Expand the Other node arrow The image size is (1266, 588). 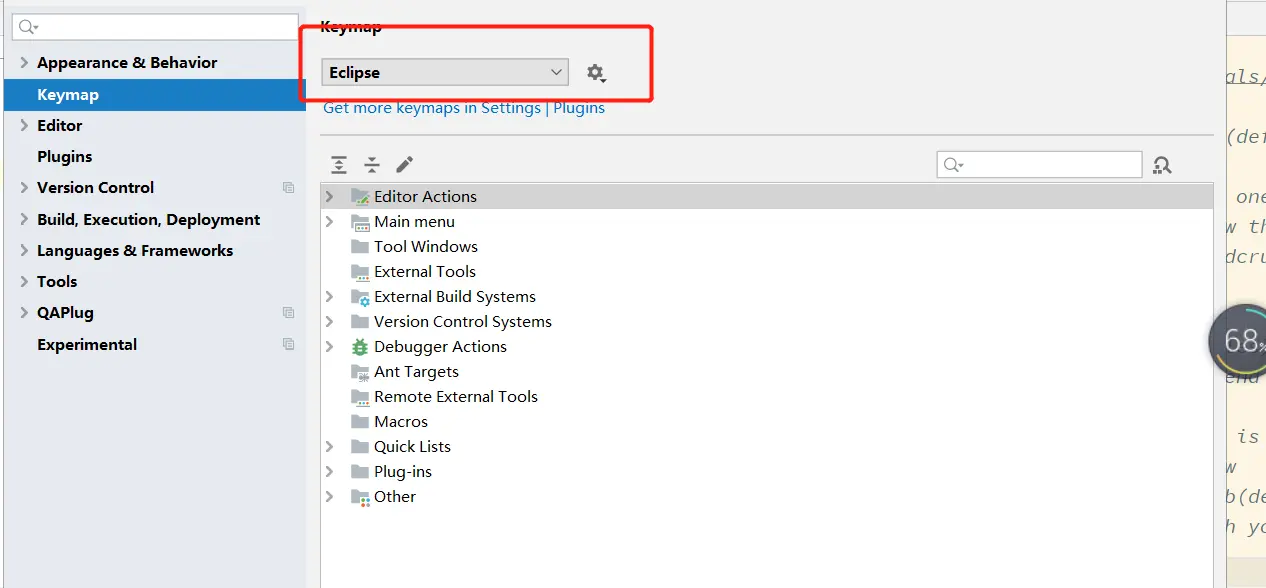(330, 496)
